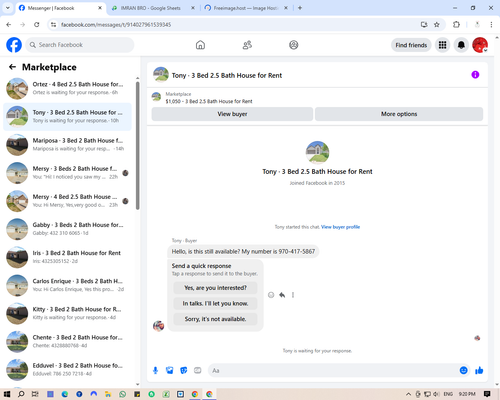Open WhatsApp from taskbar
The width and height of the screenshot is (500, 400).
(123, 394)
